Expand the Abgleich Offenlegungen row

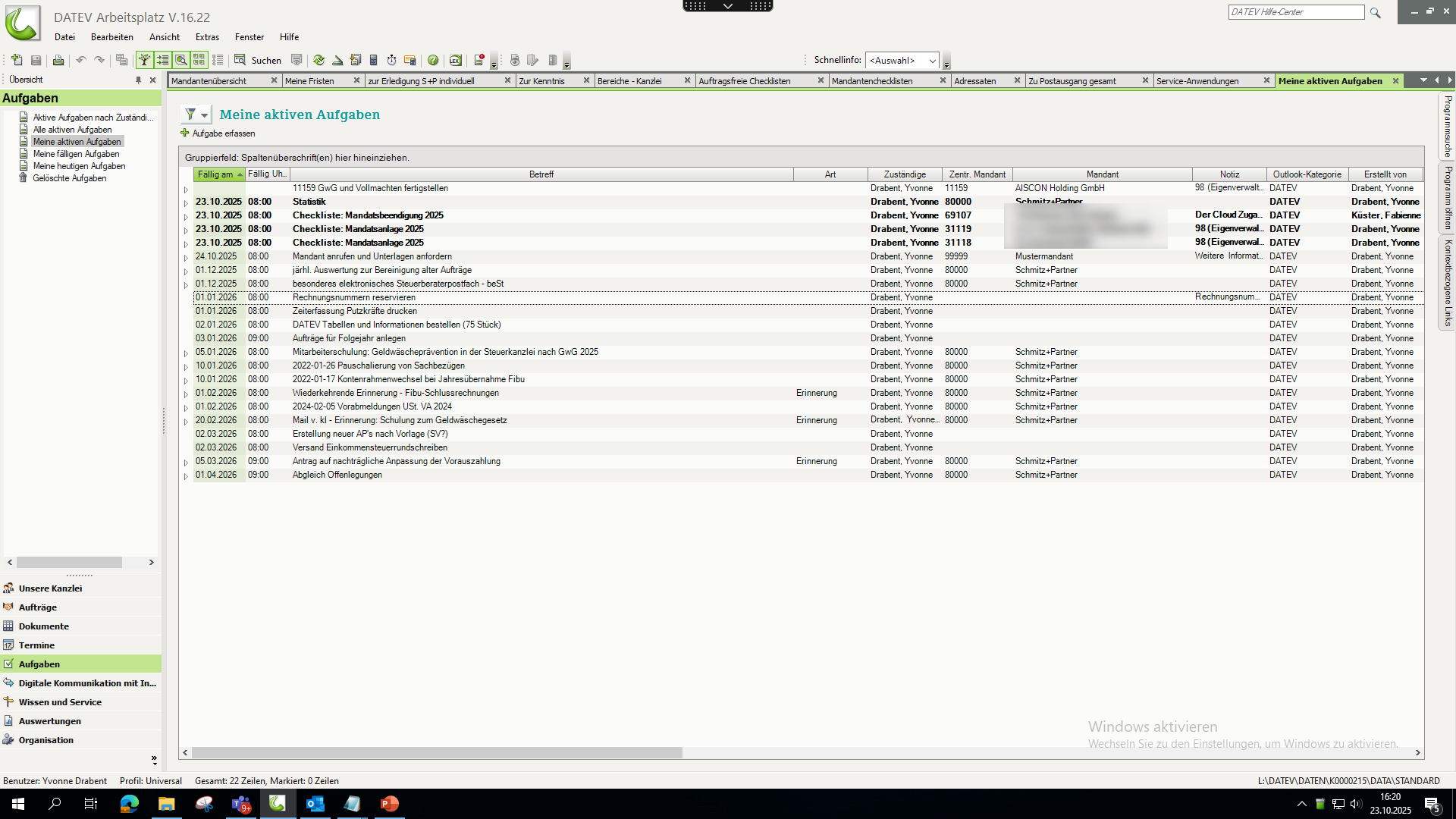click(x=186, y=475)
